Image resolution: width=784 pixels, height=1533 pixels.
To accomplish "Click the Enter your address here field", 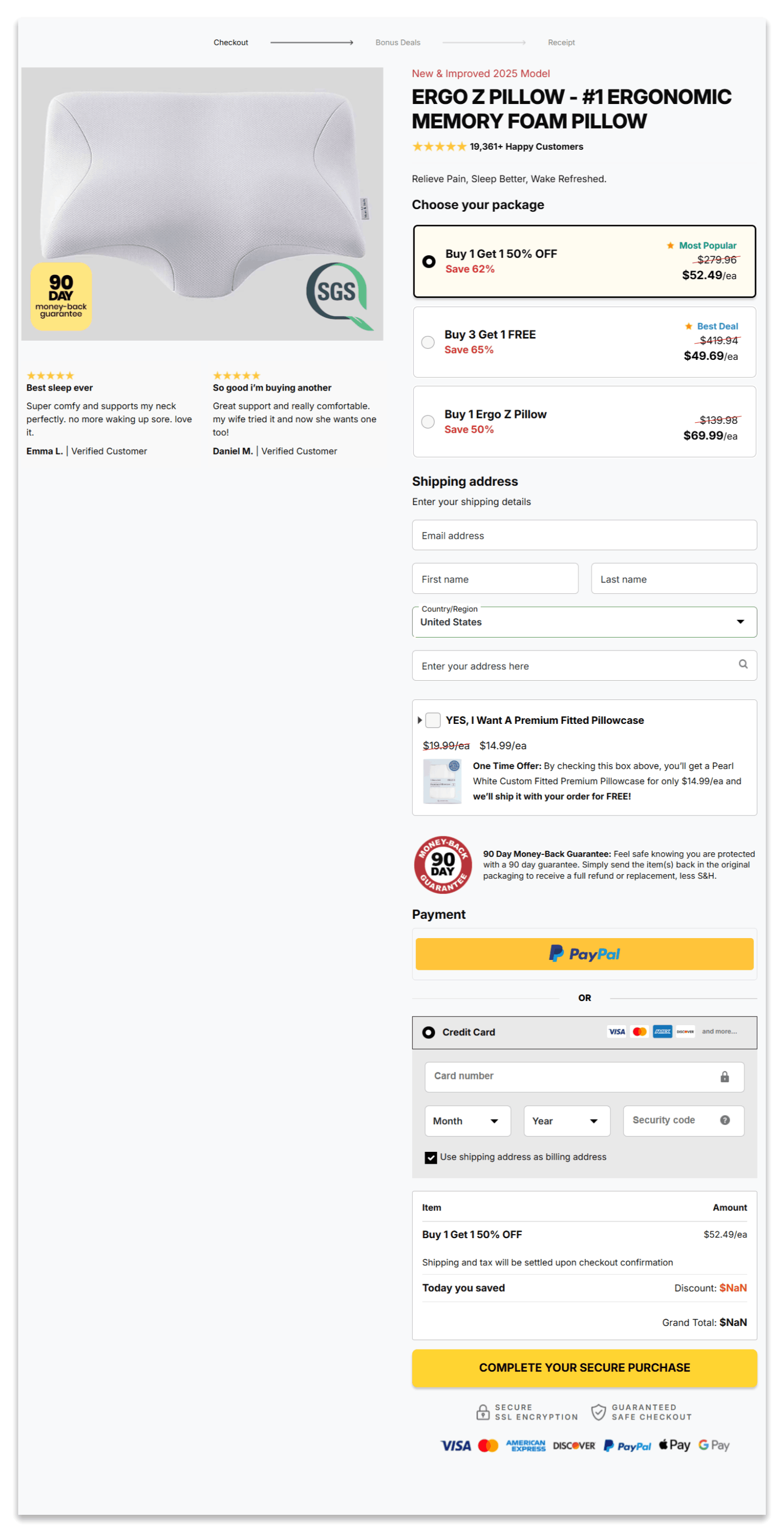I will (584, 666).
